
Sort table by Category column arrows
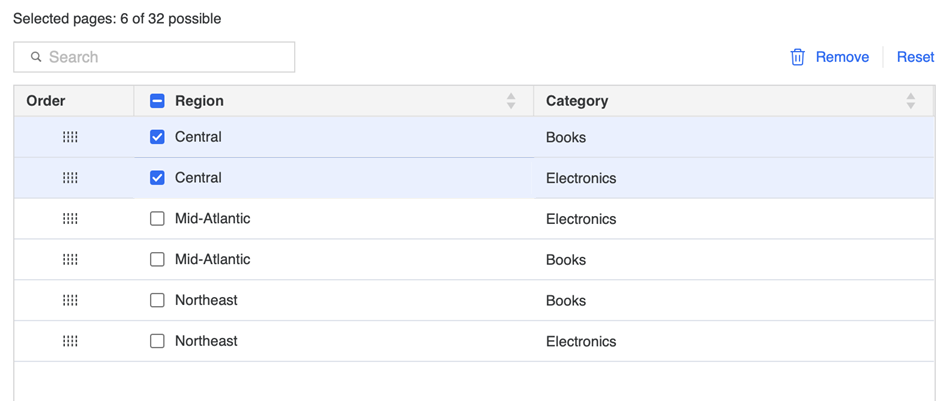pos(910,101)
